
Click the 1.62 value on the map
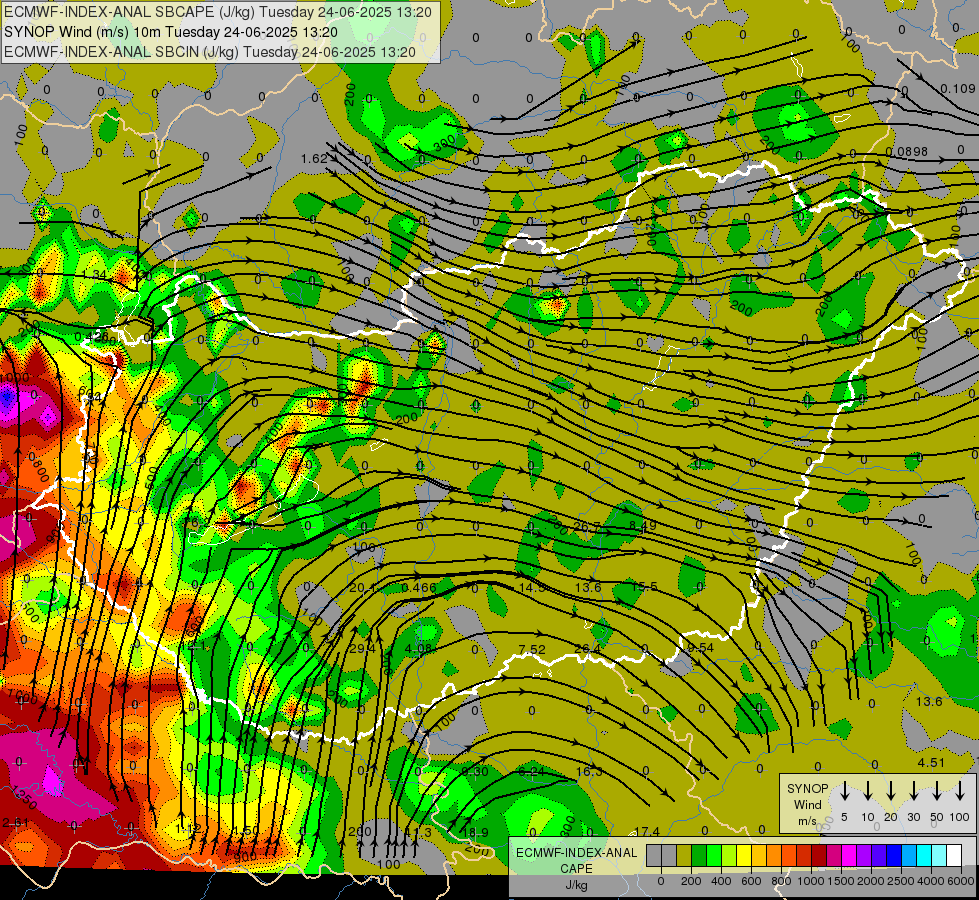pyautogui.click(x=314, y=159)
